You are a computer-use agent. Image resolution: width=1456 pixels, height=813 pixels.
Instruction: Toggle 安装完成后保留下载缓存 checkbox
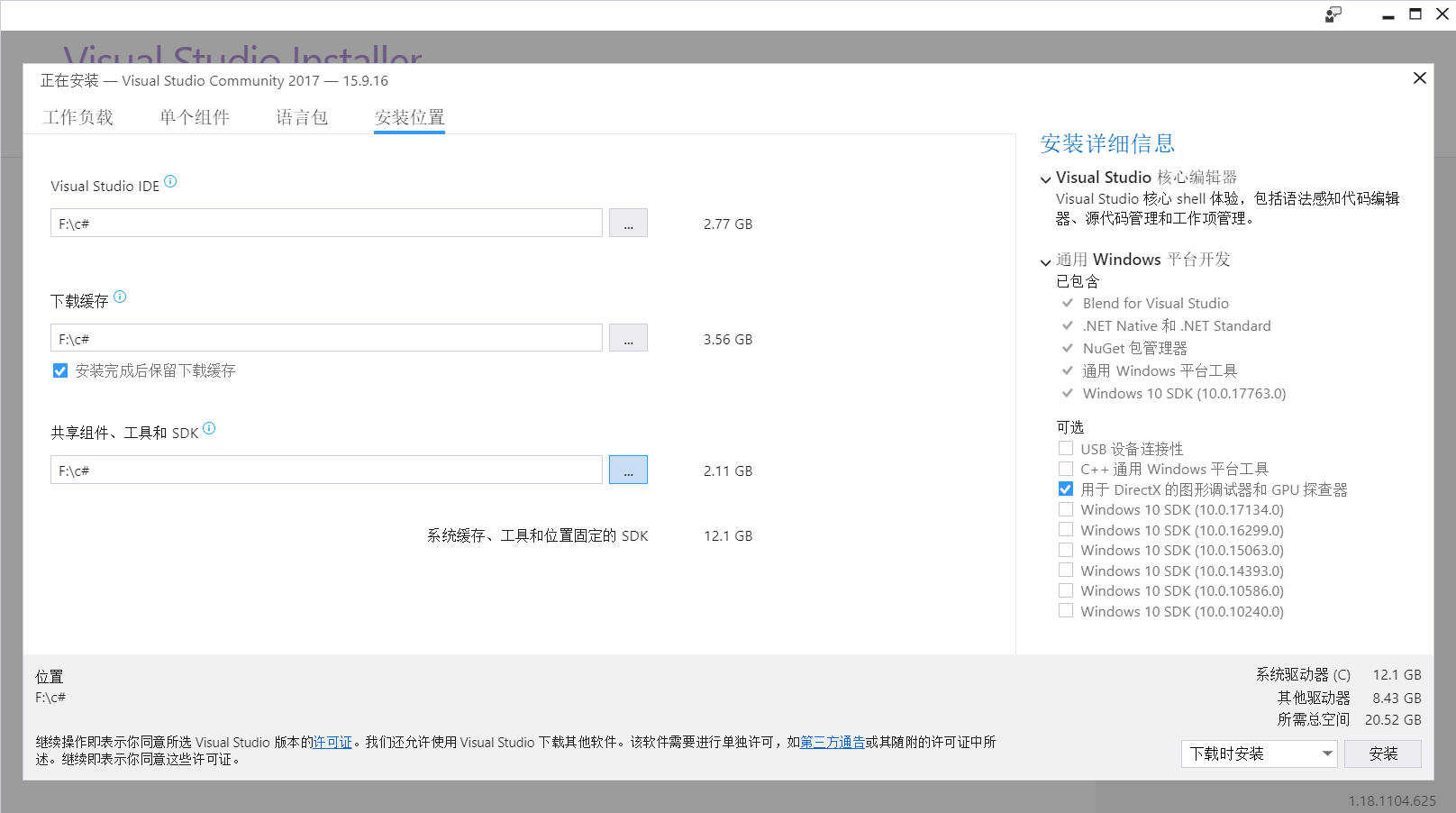coord(60,370)
